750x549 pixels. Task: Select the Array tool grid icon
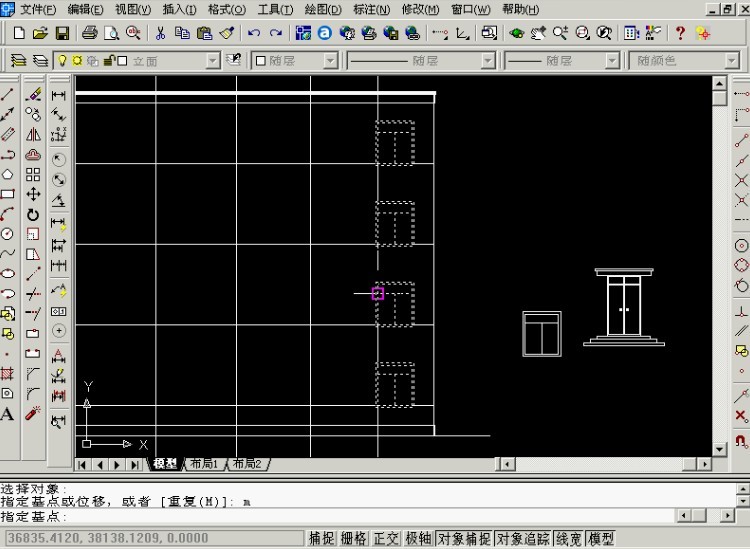coord(33,175)
